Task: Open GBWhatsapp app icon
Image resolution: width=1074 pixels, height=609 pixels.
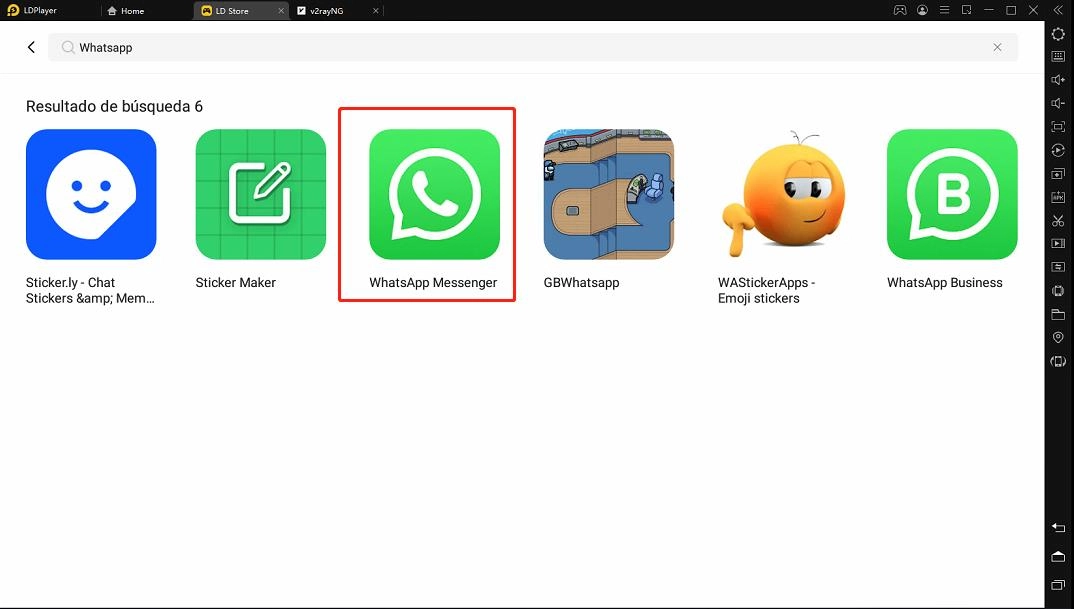Action: tap(609, 195)
